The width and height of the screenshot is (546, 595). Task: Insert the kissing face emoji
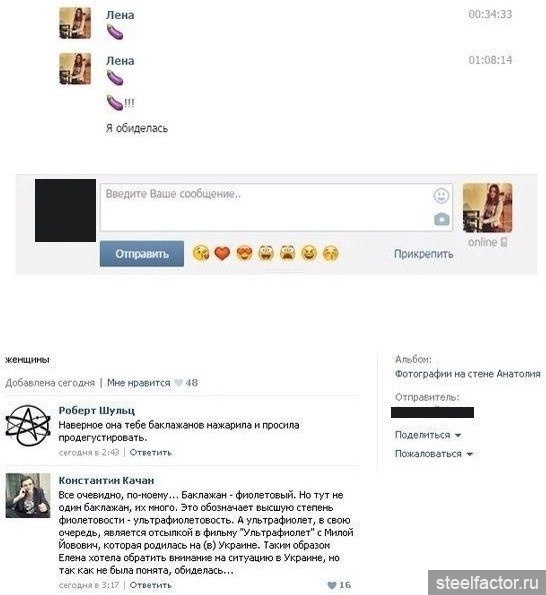coord(201,253)
